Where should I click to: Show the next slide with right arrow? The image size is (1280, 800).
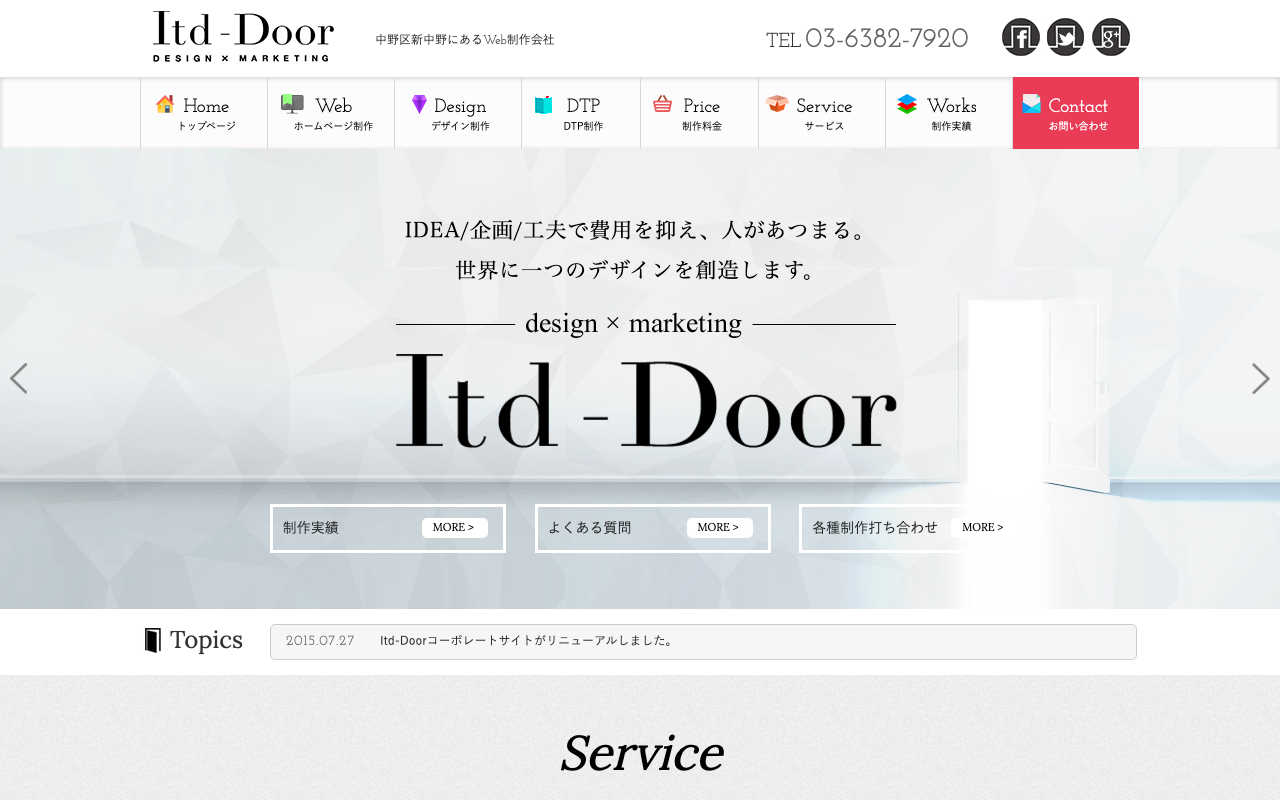pos(1261,378)
